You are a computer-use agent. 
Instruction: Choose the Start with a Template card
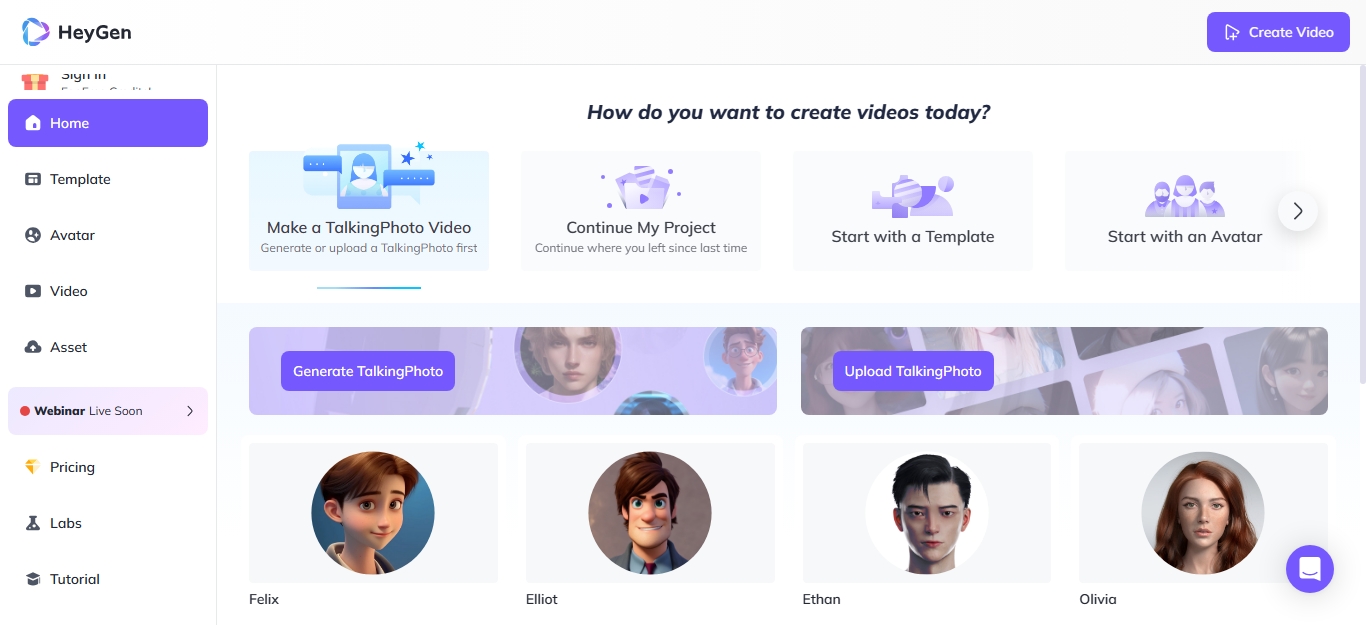point(913,211)
